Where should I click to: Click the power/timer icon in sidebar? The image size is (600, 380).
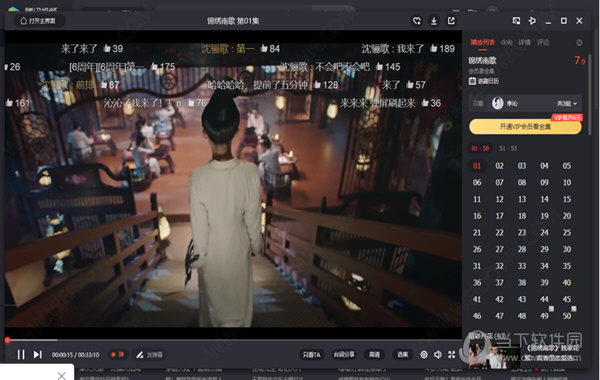pos(579,42)
